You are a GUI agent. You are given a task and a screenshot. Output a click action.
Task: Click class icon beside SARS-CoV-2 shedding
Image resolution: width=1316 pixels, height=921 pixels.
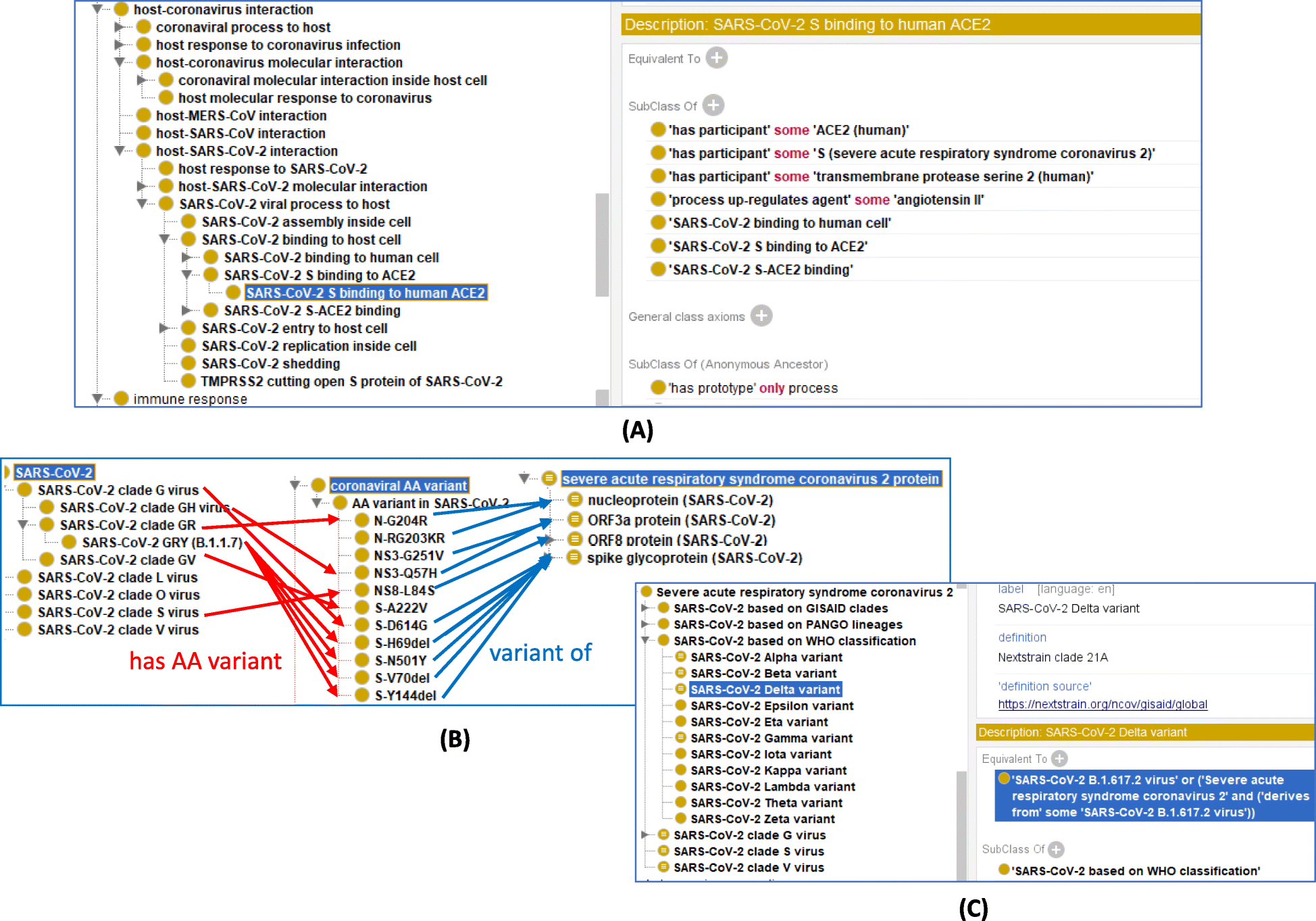(x=188, y=364)
